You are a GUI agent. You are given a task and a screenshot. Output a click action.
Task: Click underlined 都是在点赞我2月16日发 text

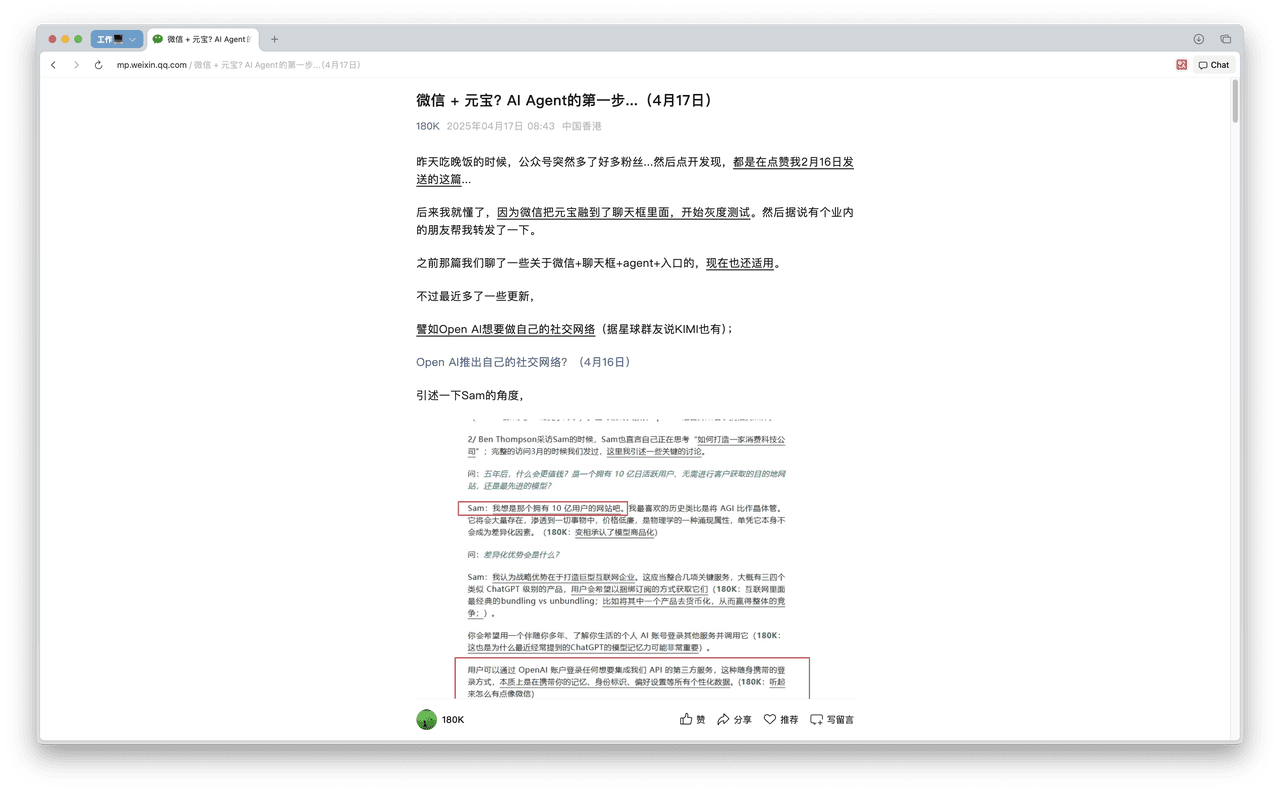pos(793,161)
